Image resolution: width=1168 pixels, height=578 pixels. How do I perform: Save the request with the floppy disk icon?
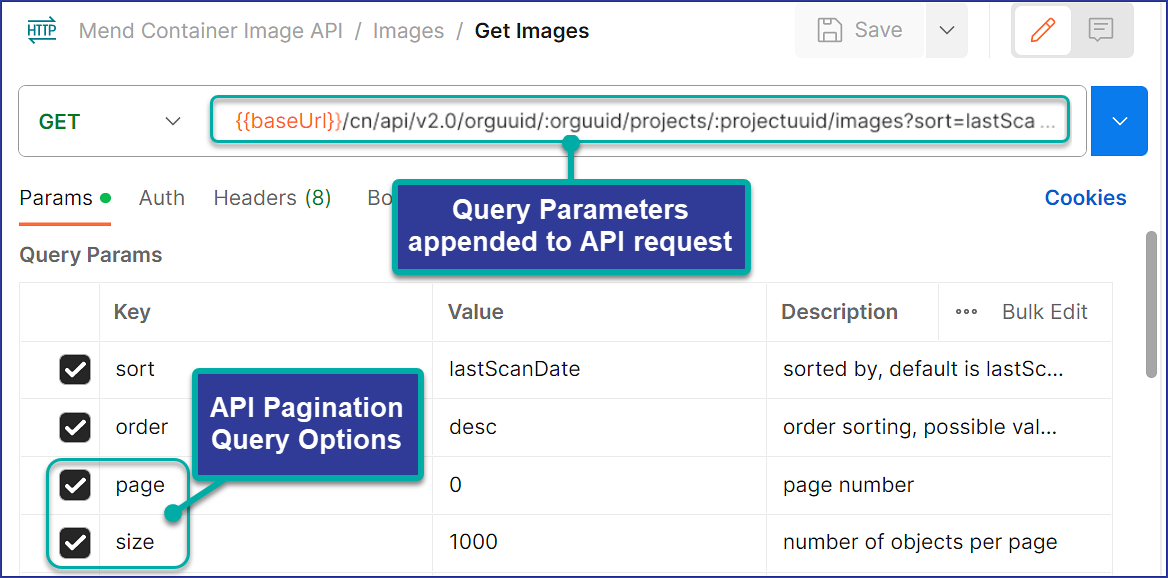click(858, 30)
